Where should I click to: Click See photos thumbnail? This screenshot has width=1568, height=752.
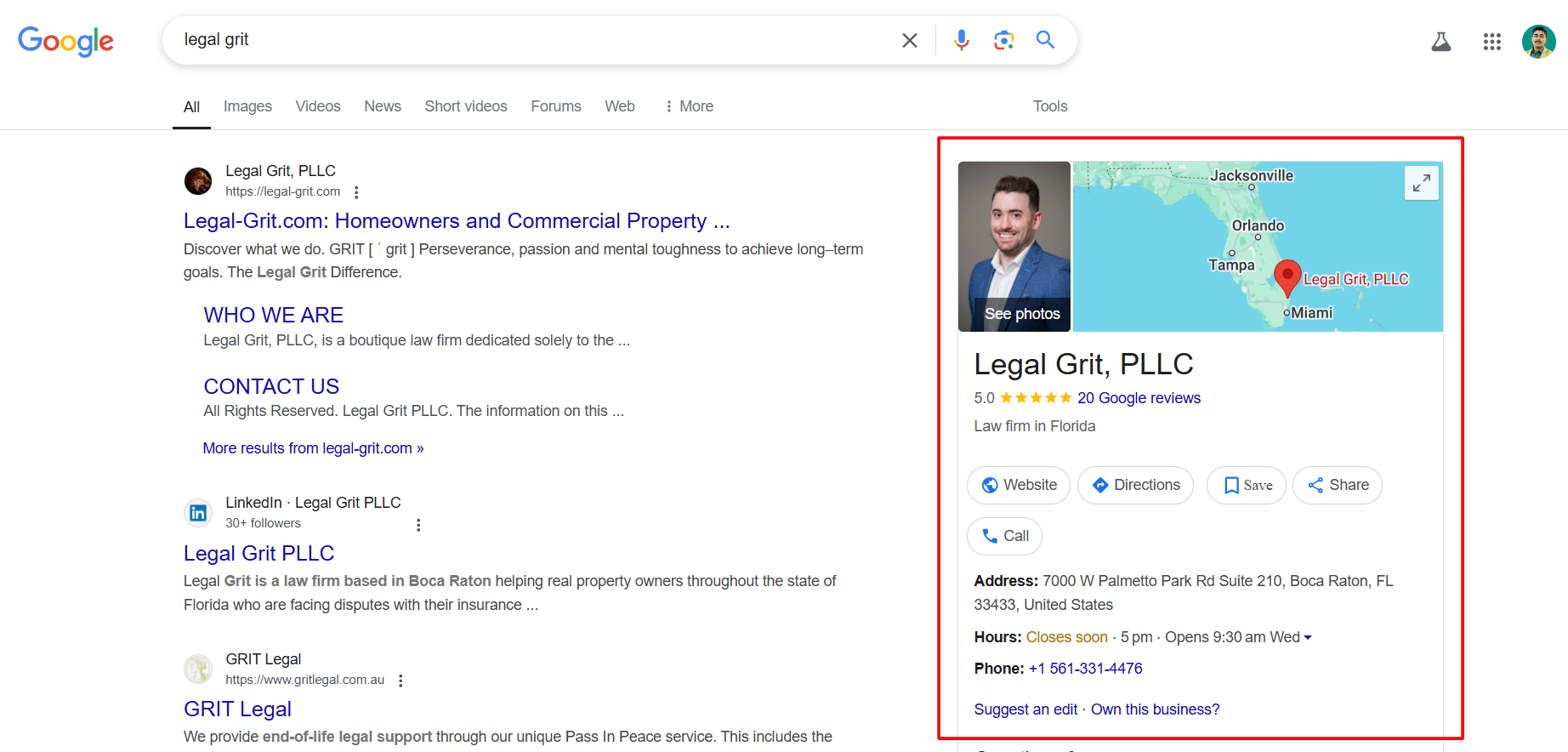(1014, 247)
